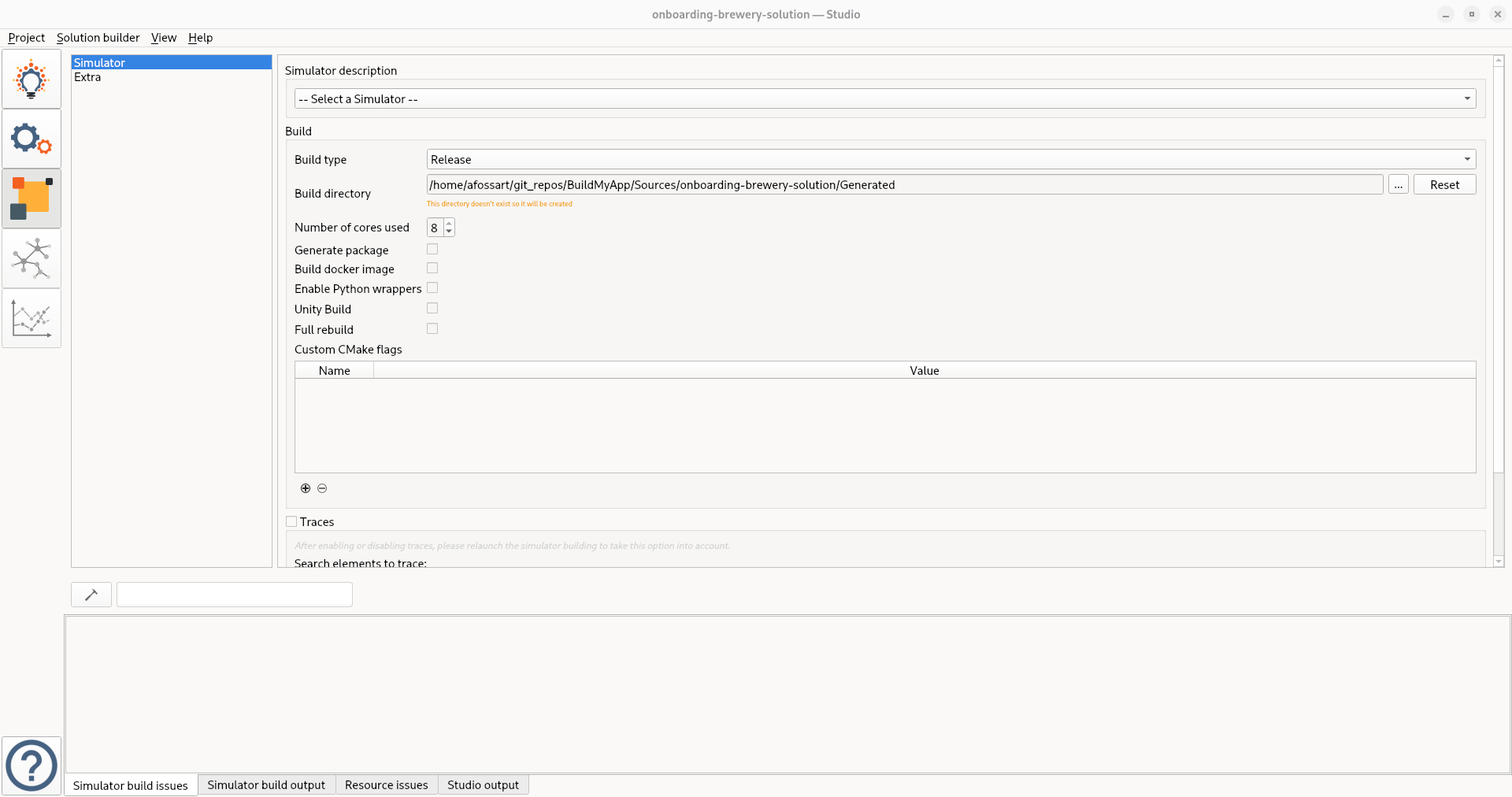Open the Solution builder menu

coord(98,38)
